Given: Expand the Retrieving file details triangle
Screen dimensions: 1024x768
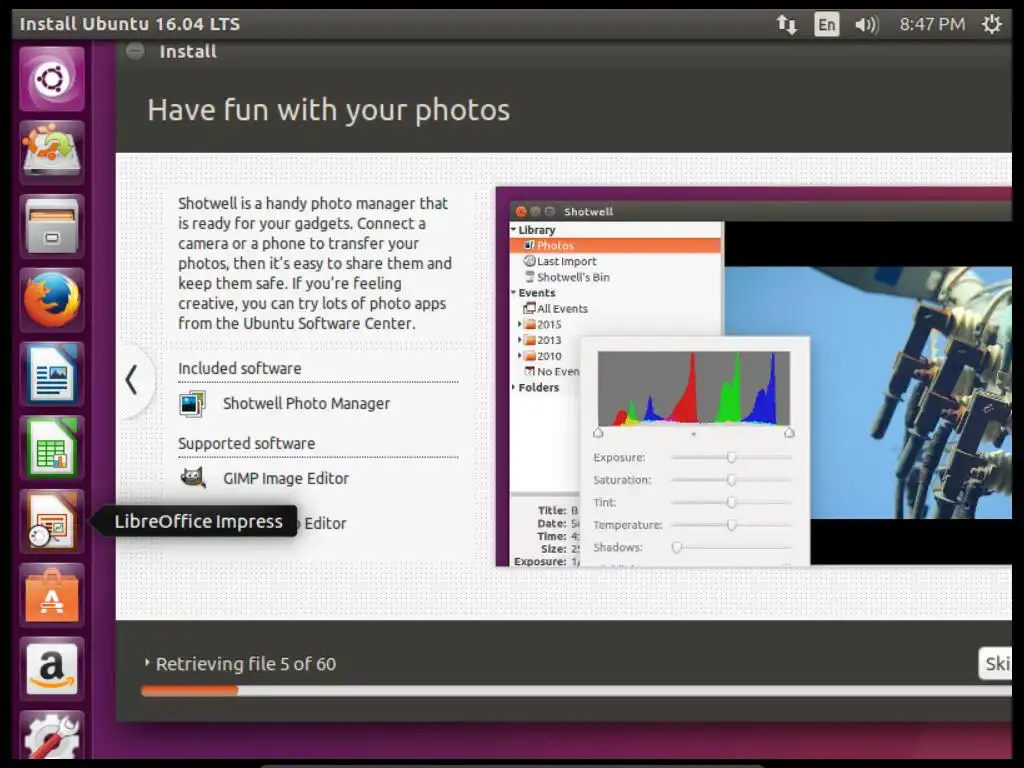Looking at the screenshot, I should point(147,663).
